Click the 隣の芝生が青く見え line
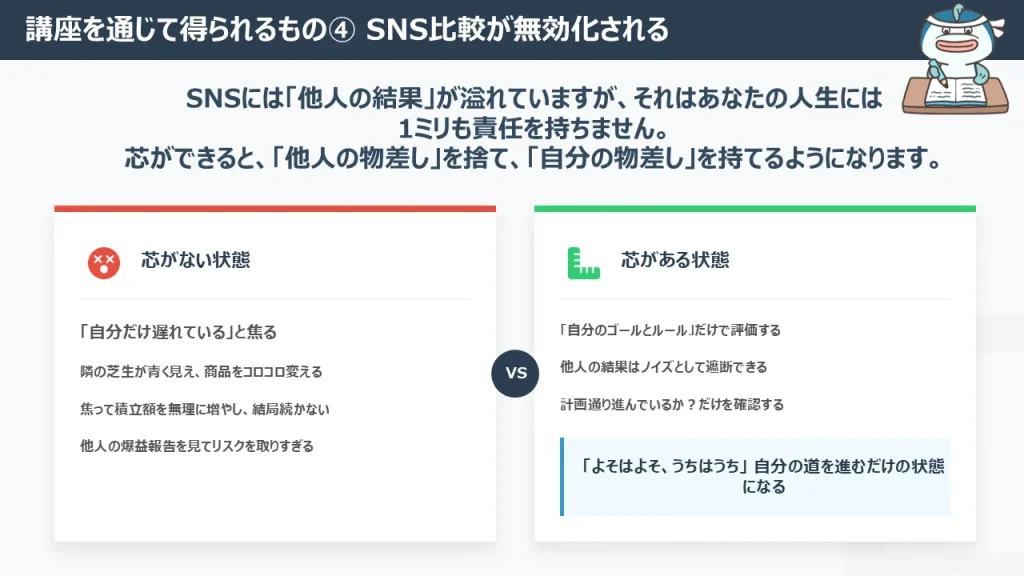This screenshot has height=576, width=1024. pos(201,371)
